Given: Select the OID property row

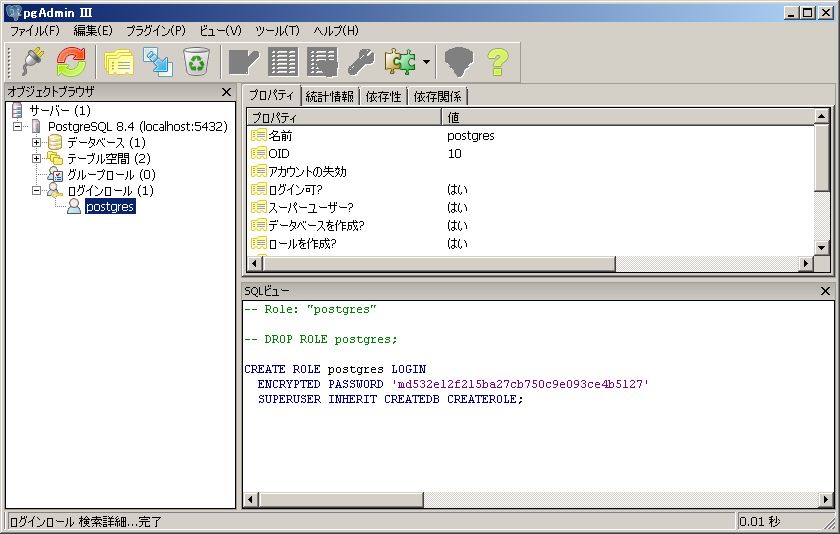Looking at the screenshot, I should coord(530,154).
